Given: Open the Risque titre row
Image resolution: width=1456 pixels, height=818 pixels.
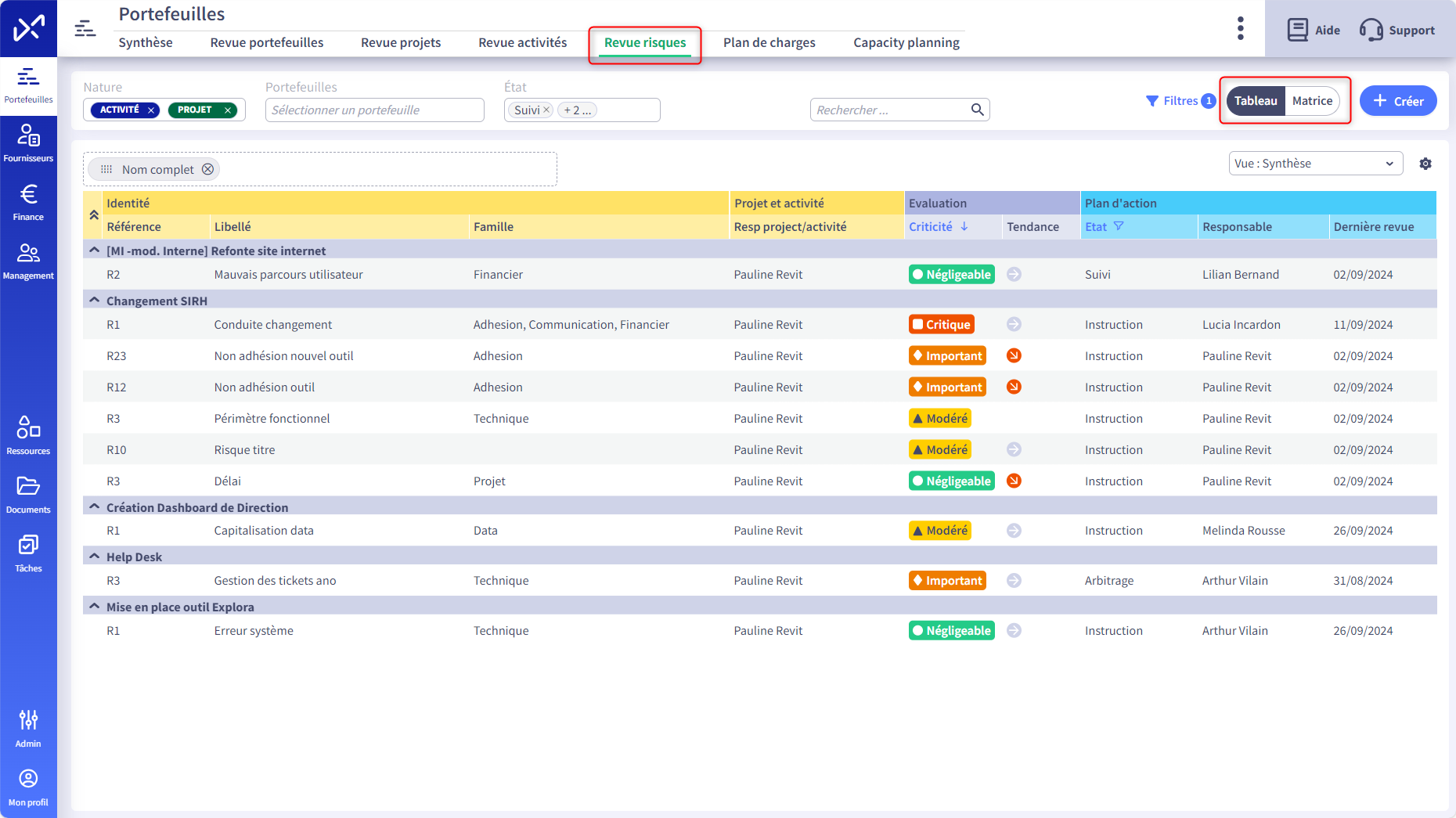Looking at the screenshot, I should (x=245, y=450).
